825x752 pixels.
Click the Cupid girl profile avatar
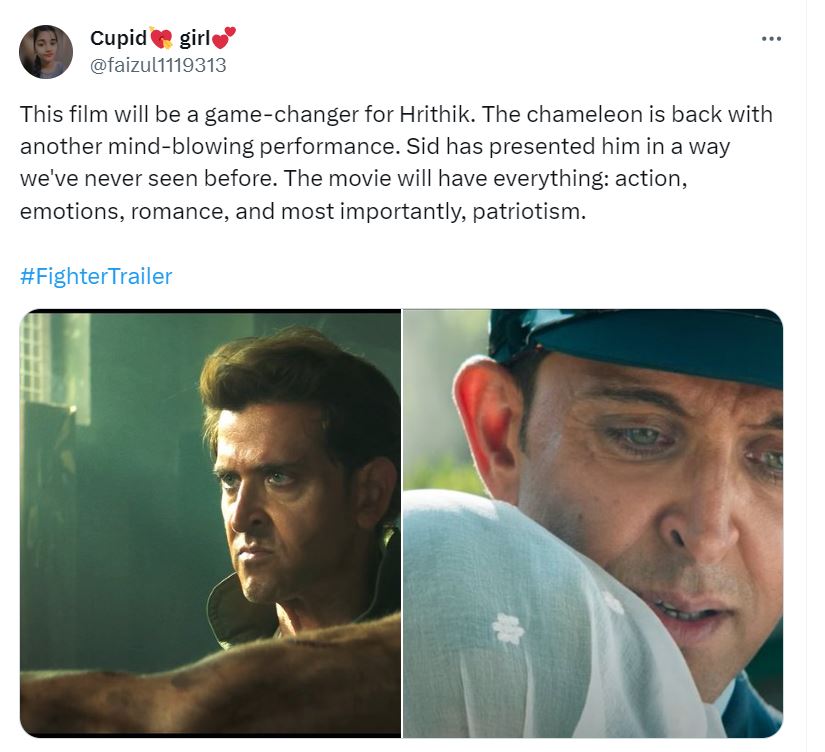(x=46, y=52)
